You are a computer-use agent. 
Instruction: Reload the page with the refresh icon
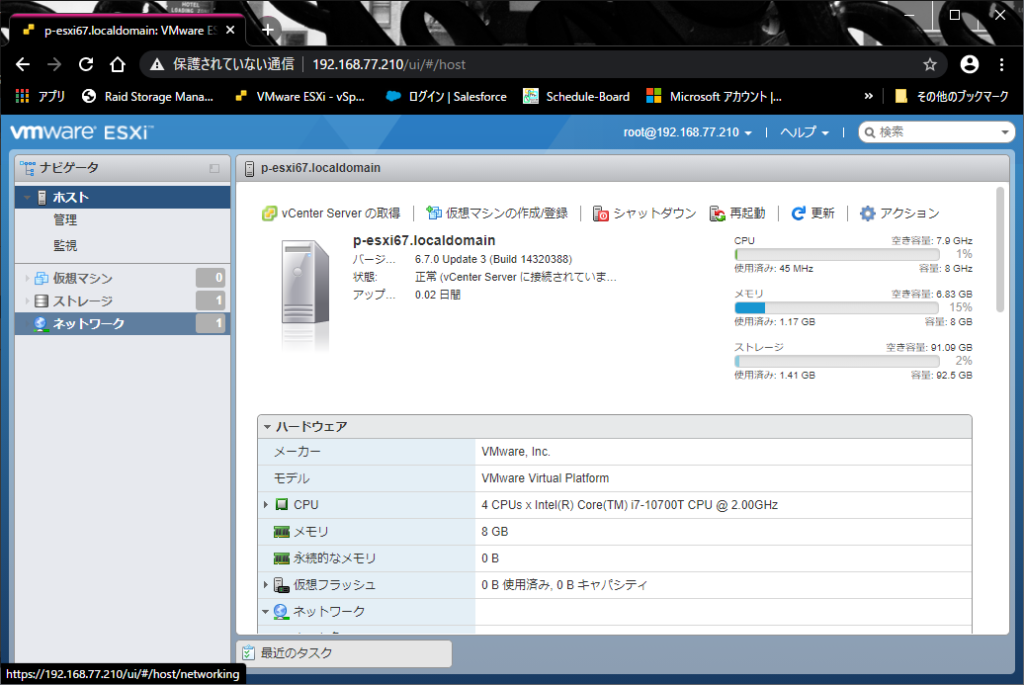click(86, 64)
